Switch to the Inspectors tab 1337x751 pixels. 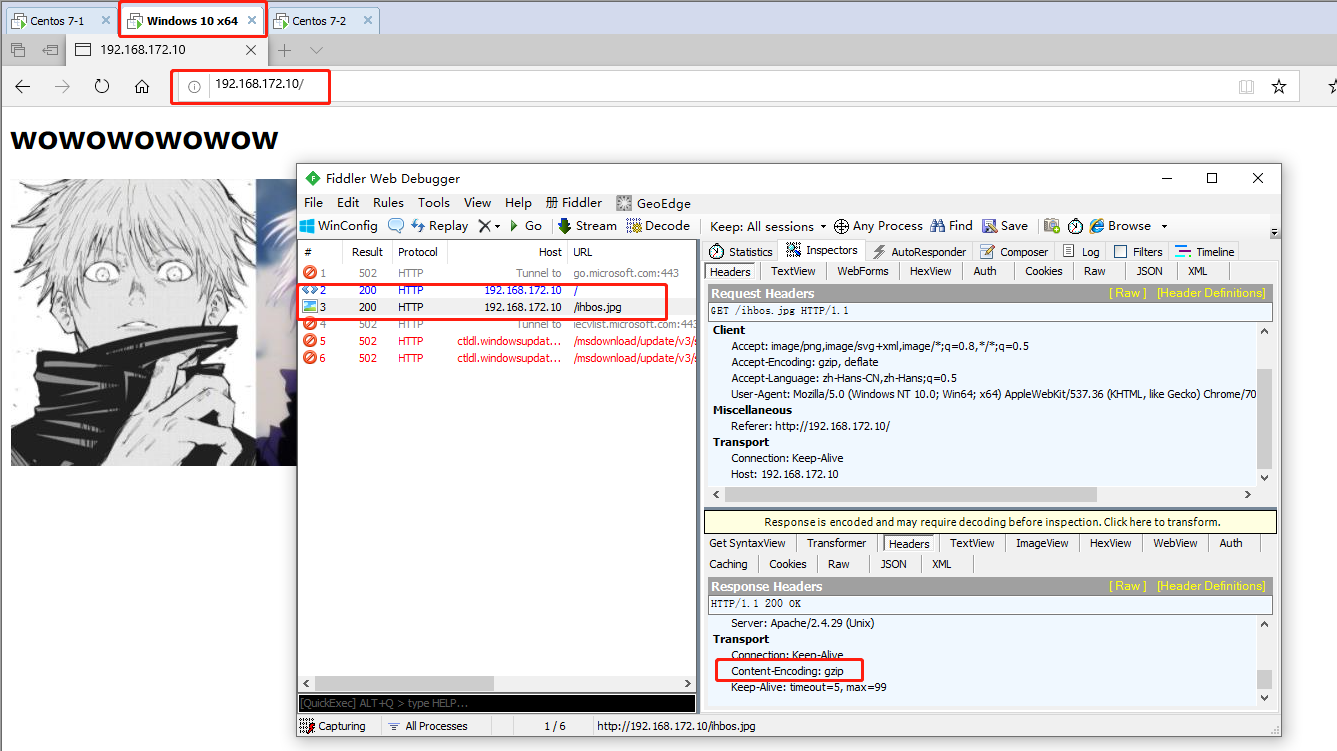tap(822, 250)
